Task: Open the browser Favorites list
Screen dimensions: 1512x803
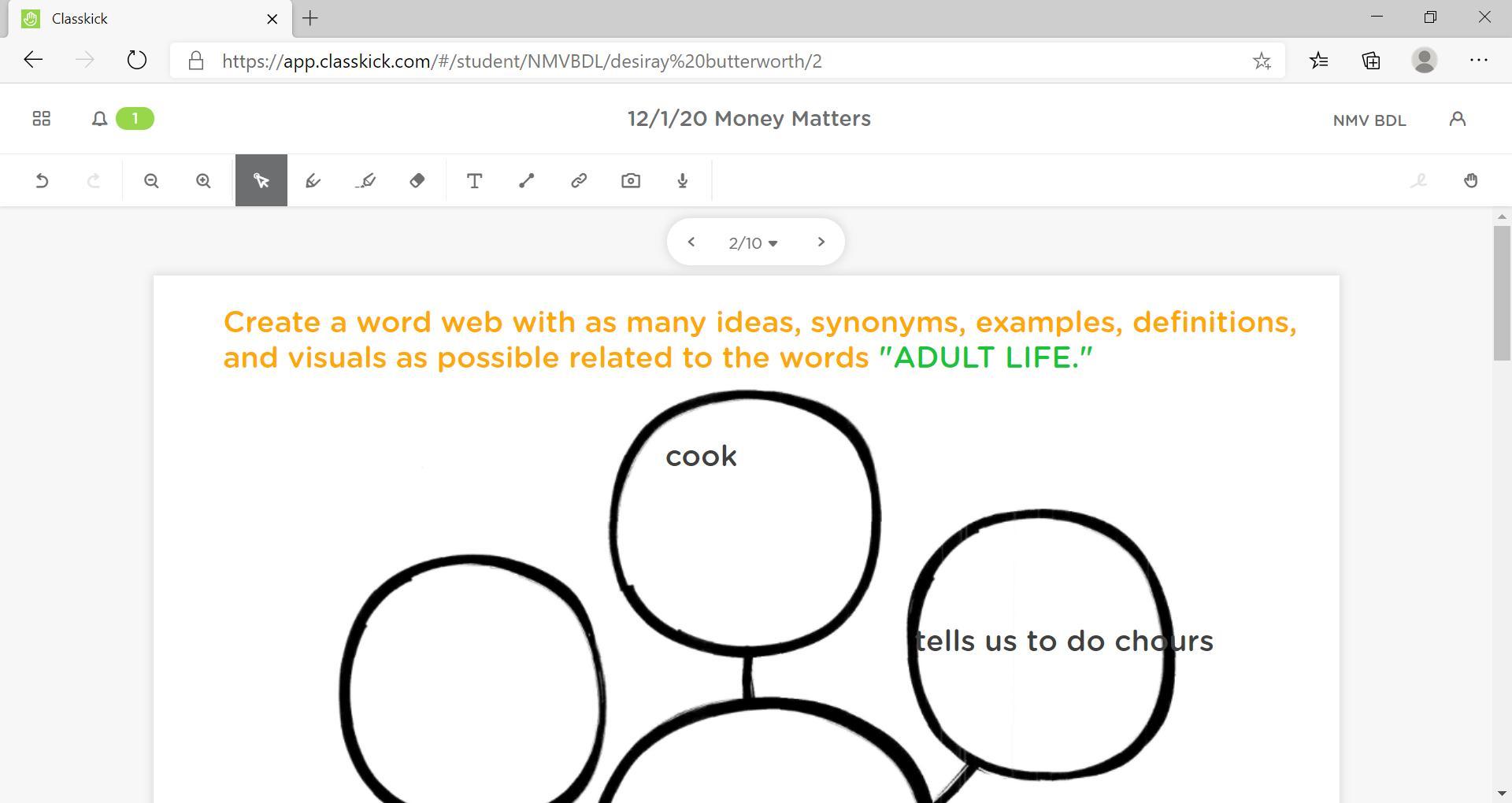Action: (x=1319, y=61)
